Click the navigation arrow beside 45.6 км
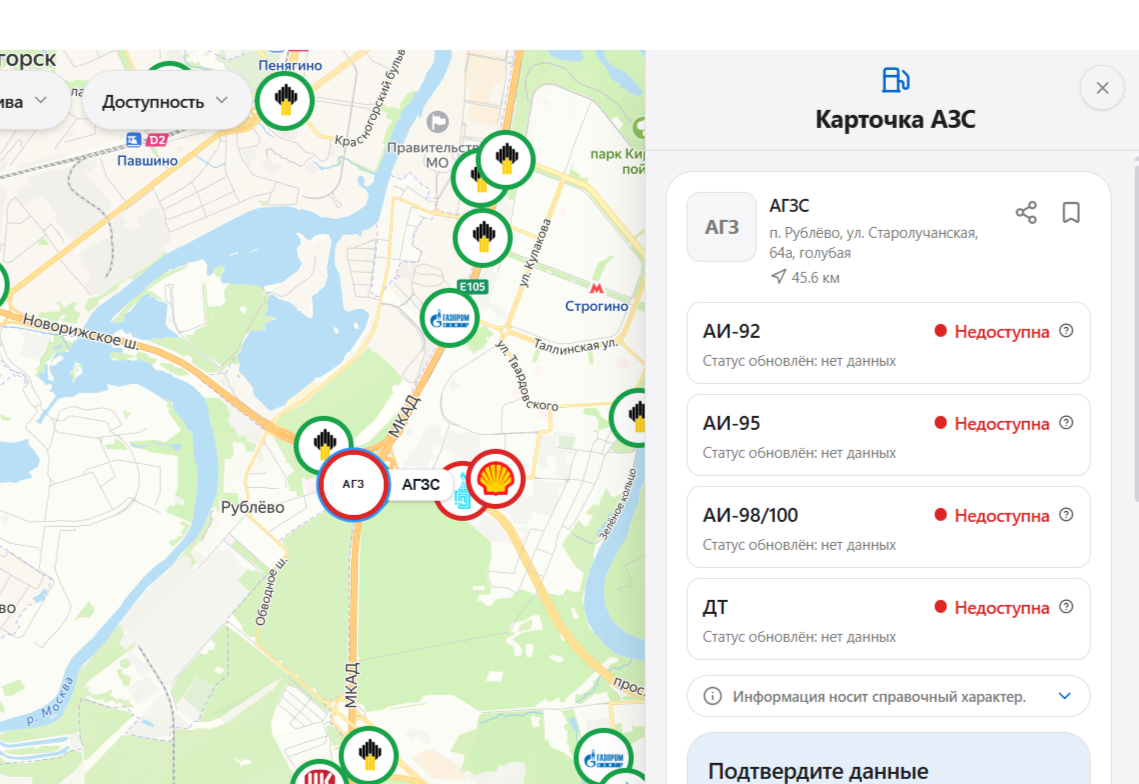1139x784 pixels. point(778,277)
